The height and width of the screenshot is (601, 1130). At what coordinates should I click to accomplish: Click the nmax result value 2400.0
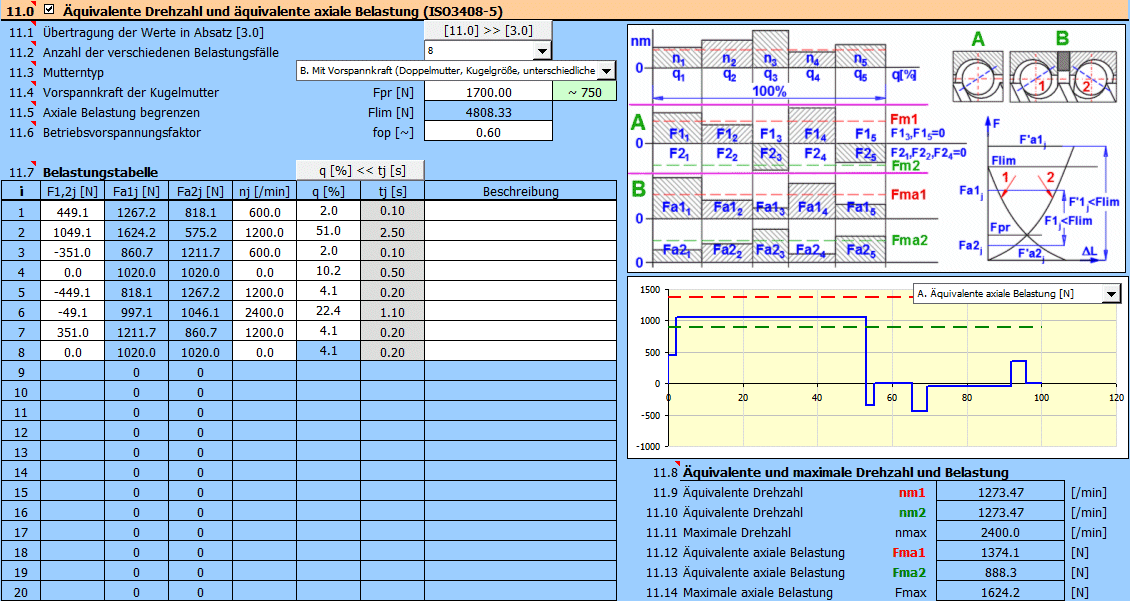[1001, 533]
